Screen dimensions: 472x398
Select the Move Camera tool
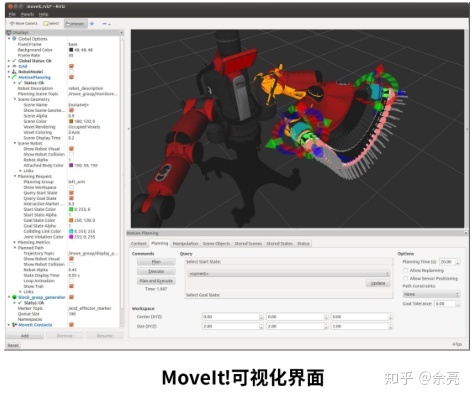23,24
